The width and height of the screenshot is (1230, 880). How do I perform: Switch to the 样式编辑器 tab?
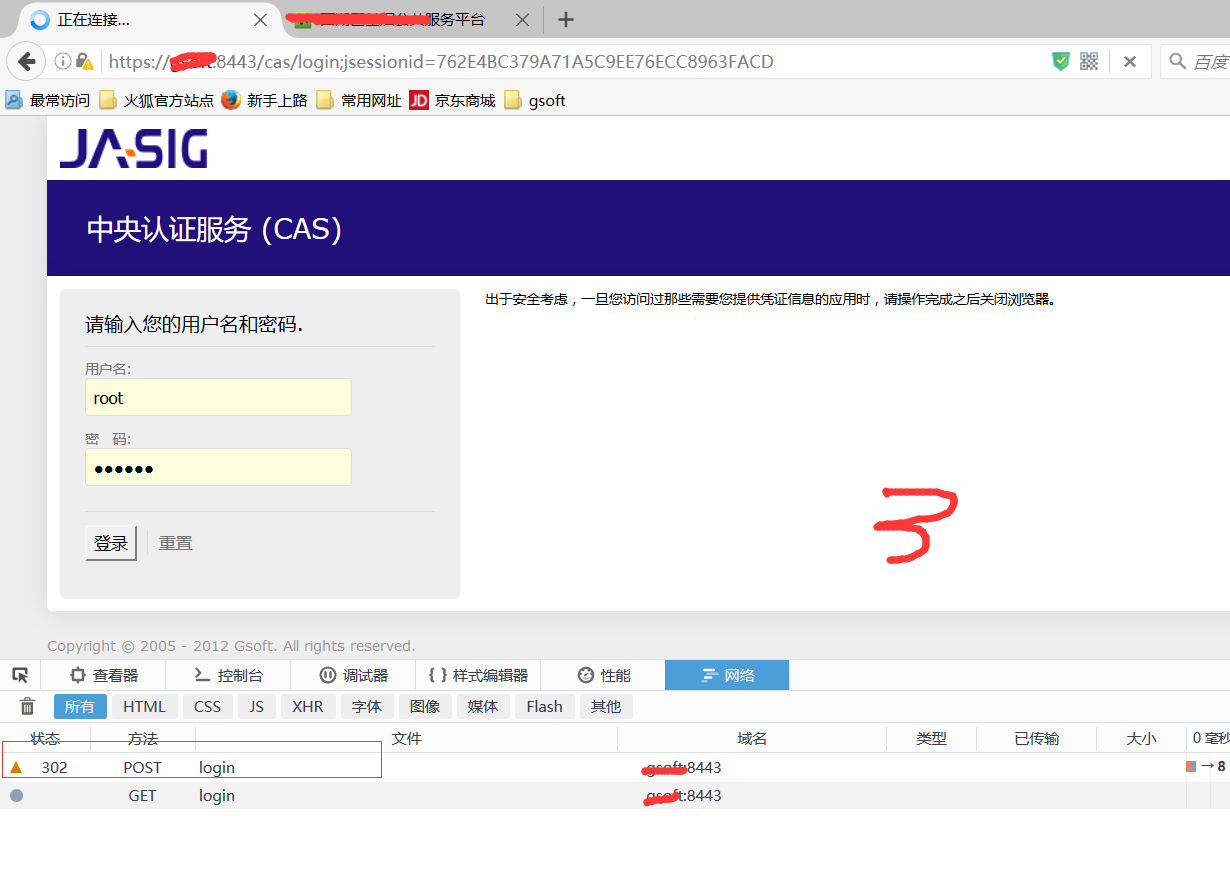pyautogui.click(x=478, y=675)
